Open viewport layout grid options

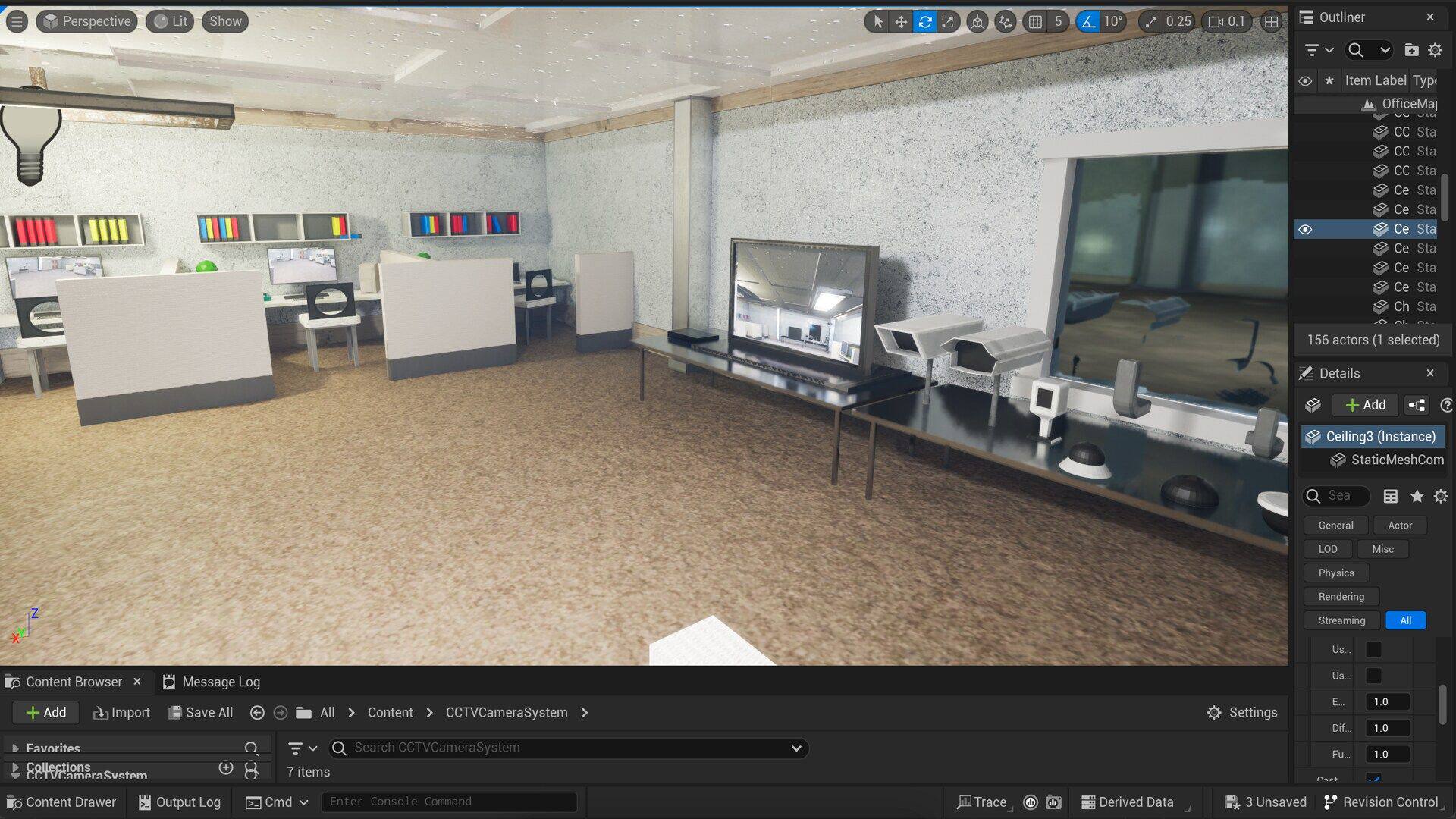coord(1272,22)
